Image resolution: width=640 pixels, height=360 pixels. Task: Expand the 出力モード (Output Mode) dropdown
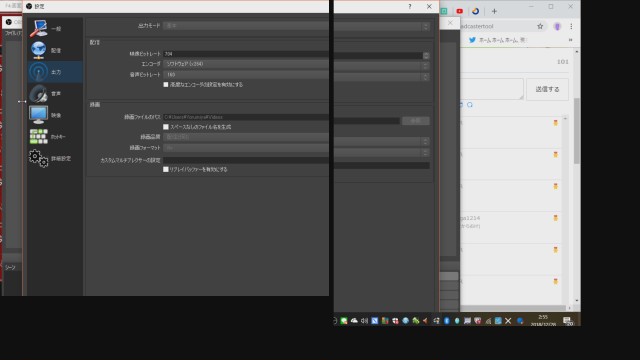tap(296, 26)
